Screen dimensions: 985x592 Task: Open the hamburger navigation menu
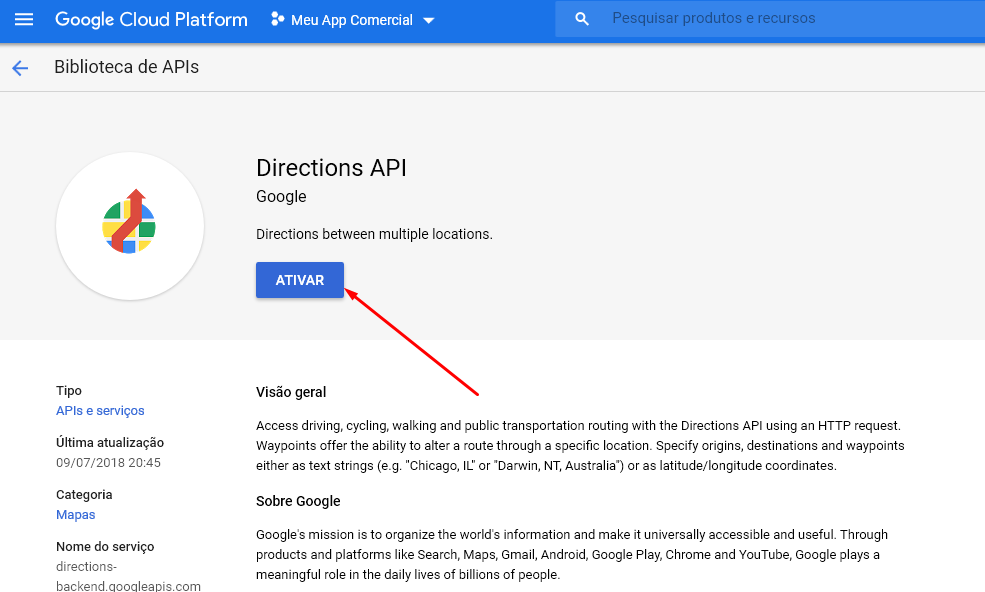point(24,19)
